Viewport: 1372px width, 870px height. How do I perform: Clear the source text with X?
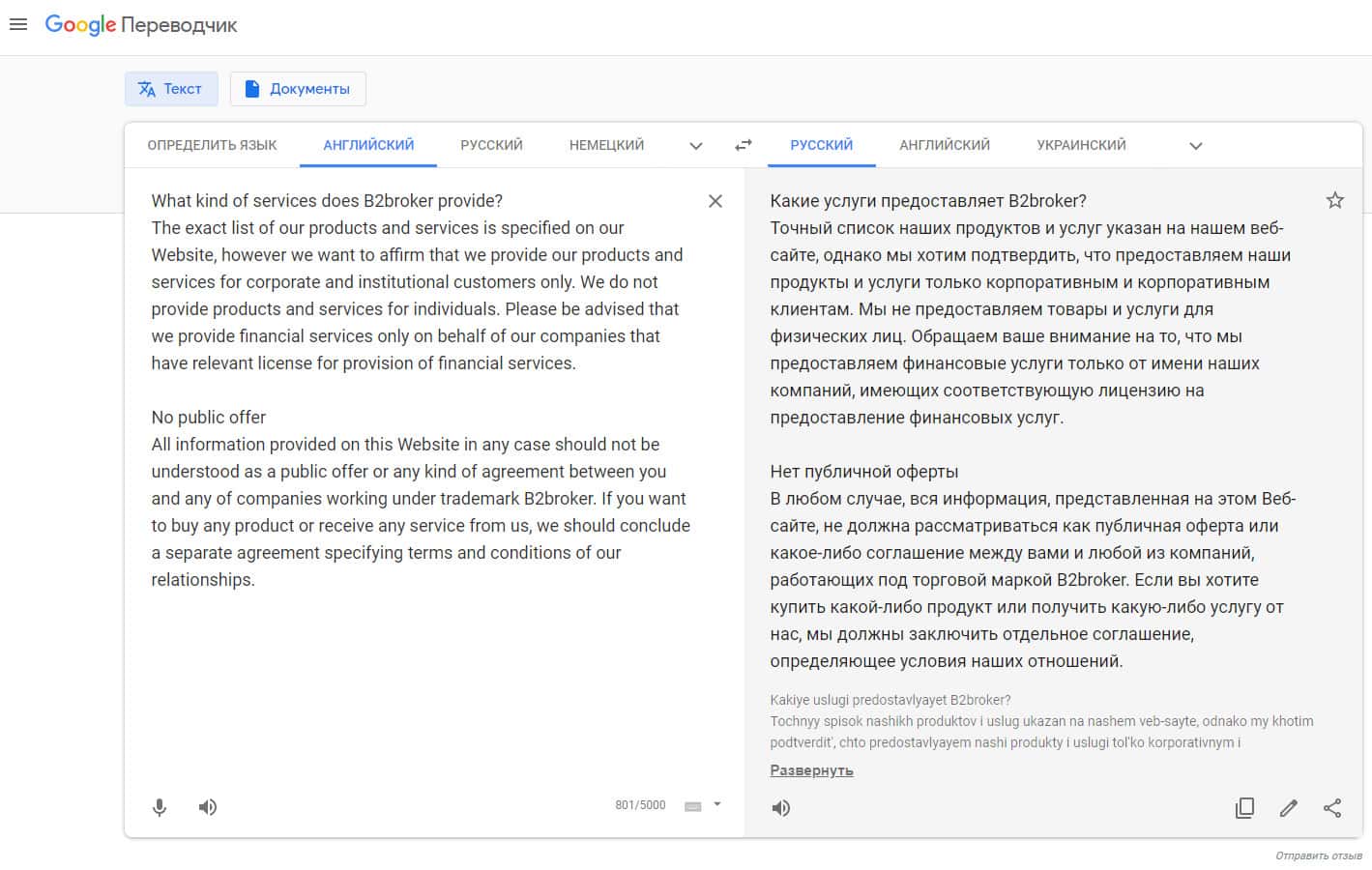pyautogui.click(x=715, y=201)
